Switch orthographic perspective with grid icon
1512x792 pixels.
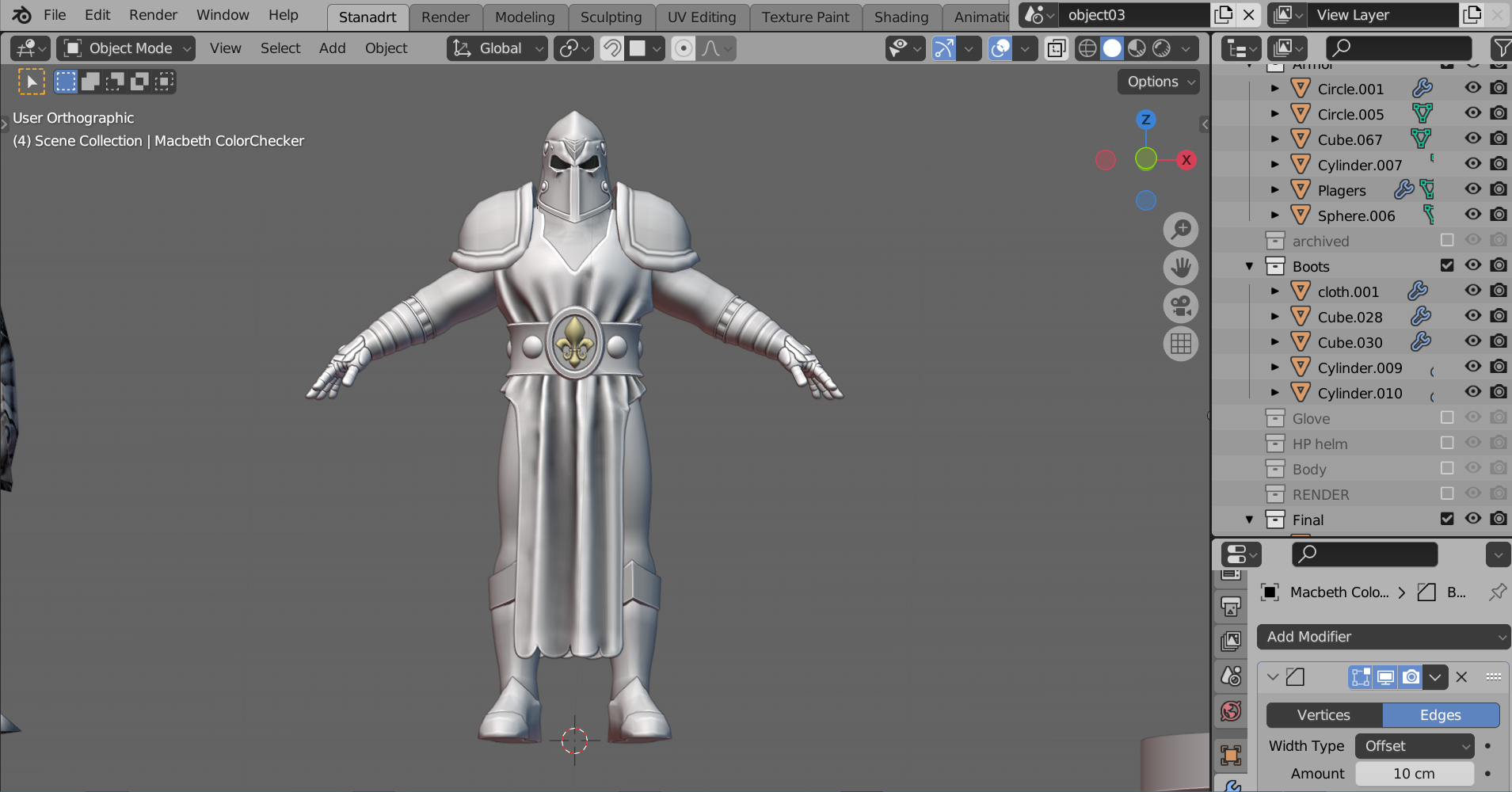pos(1181,344)
